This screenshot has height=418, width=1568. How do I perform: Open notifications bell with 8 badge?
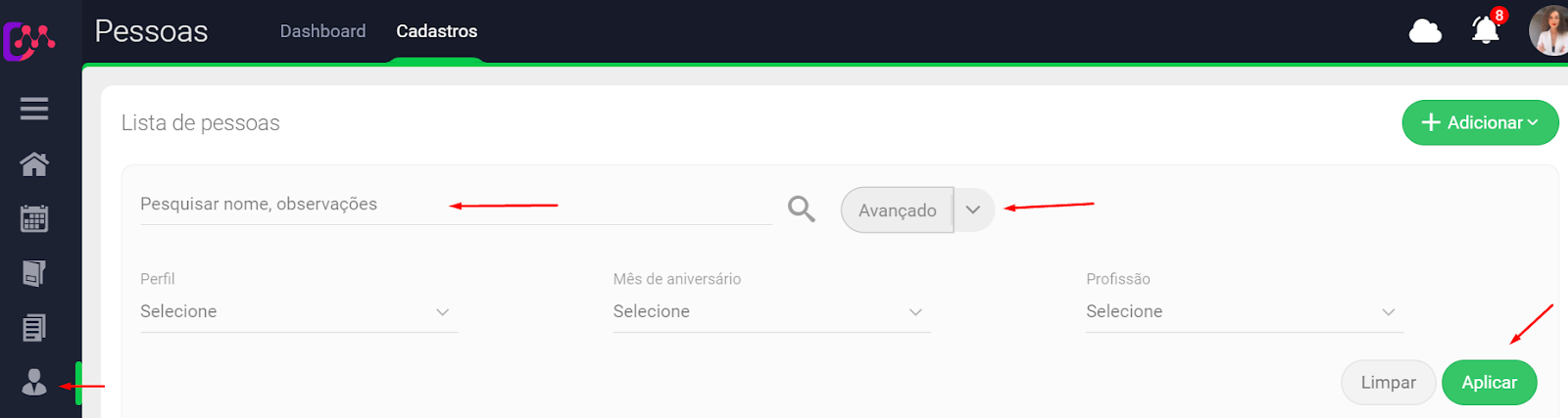pyautogui.click(x=1486, y=29)
